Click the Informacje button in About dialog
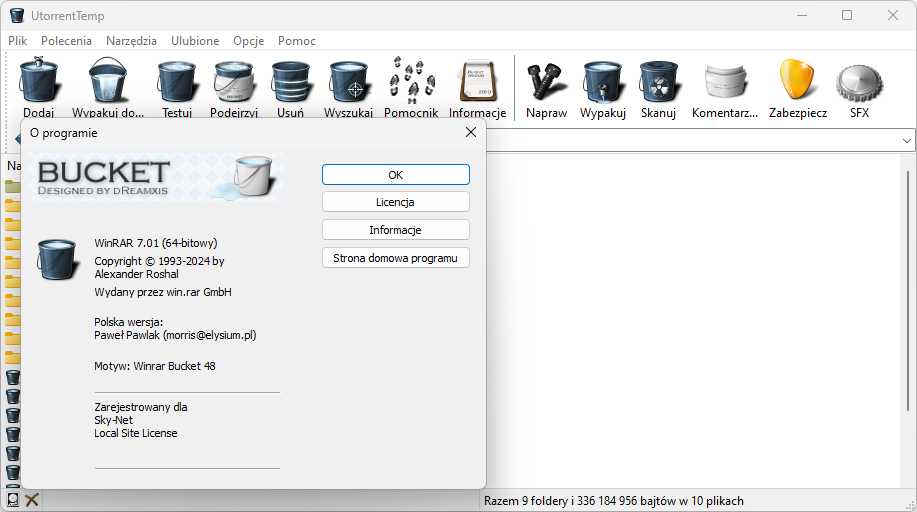The width and height of the screenshot is (917, 512). [x=395, y=229]
